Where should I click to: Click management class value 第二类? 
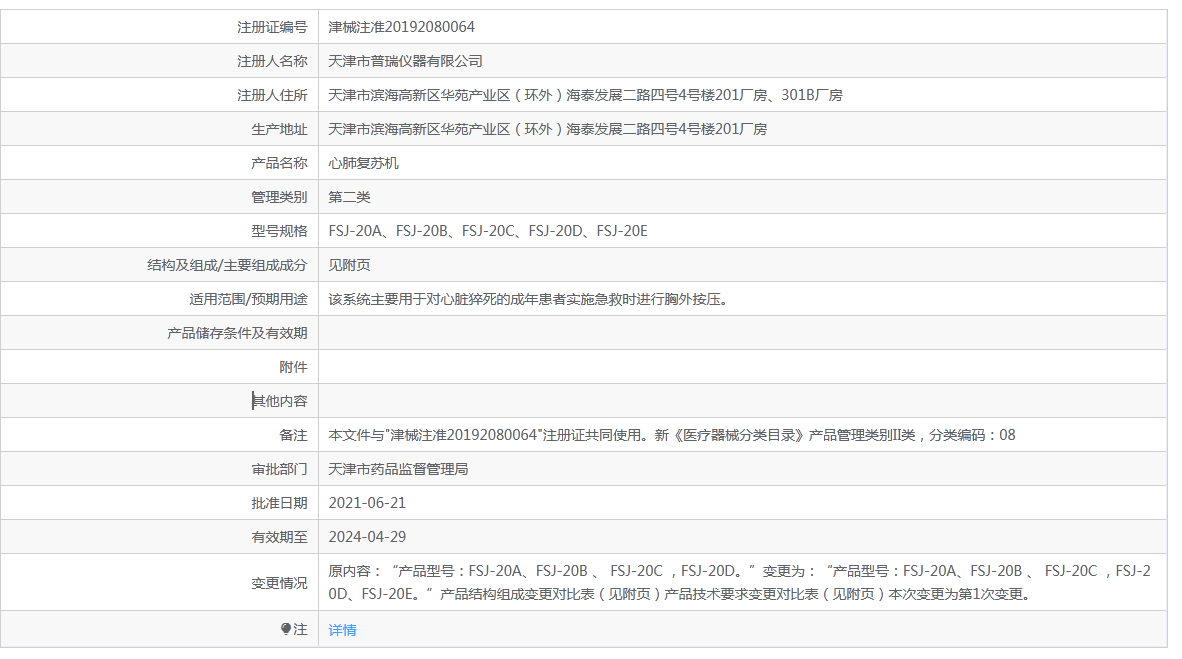(x=349, y=197)
